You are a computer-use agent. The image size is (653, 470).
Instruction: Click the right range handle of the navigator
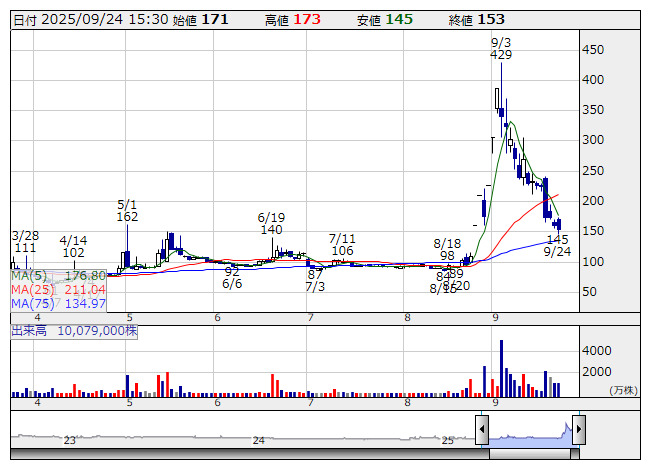click(578, 431)
